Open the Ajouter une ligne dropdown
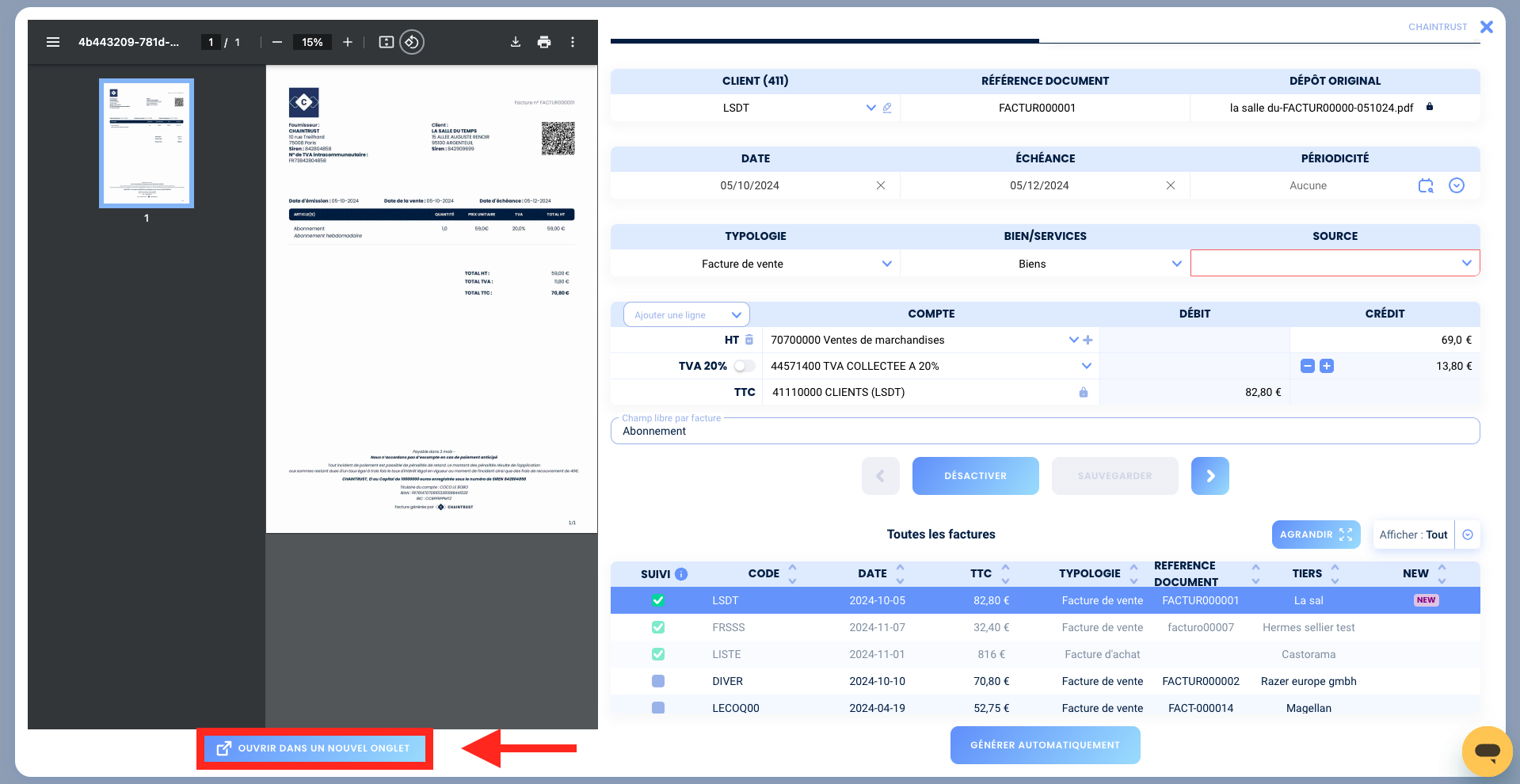The height and width of the screenshot is (784, 1520). [687, 314]
